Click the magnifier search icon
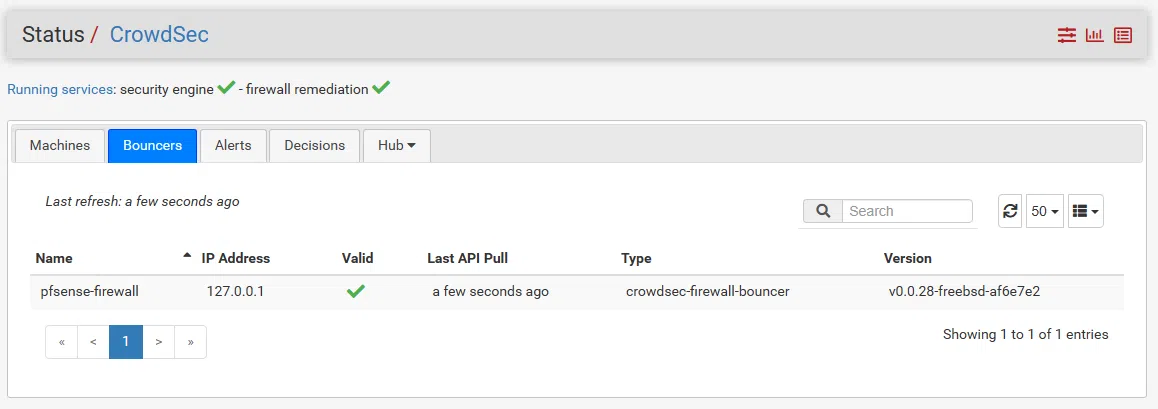This screenshot has width=1158, height=409. [823, 211]
